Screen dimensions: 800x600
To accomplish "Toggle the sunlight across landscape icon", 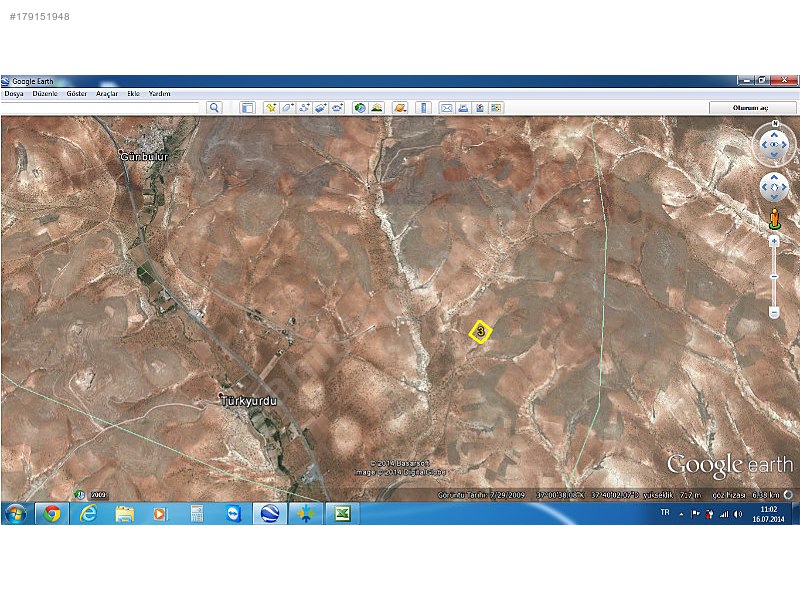I will click(377, 108).
